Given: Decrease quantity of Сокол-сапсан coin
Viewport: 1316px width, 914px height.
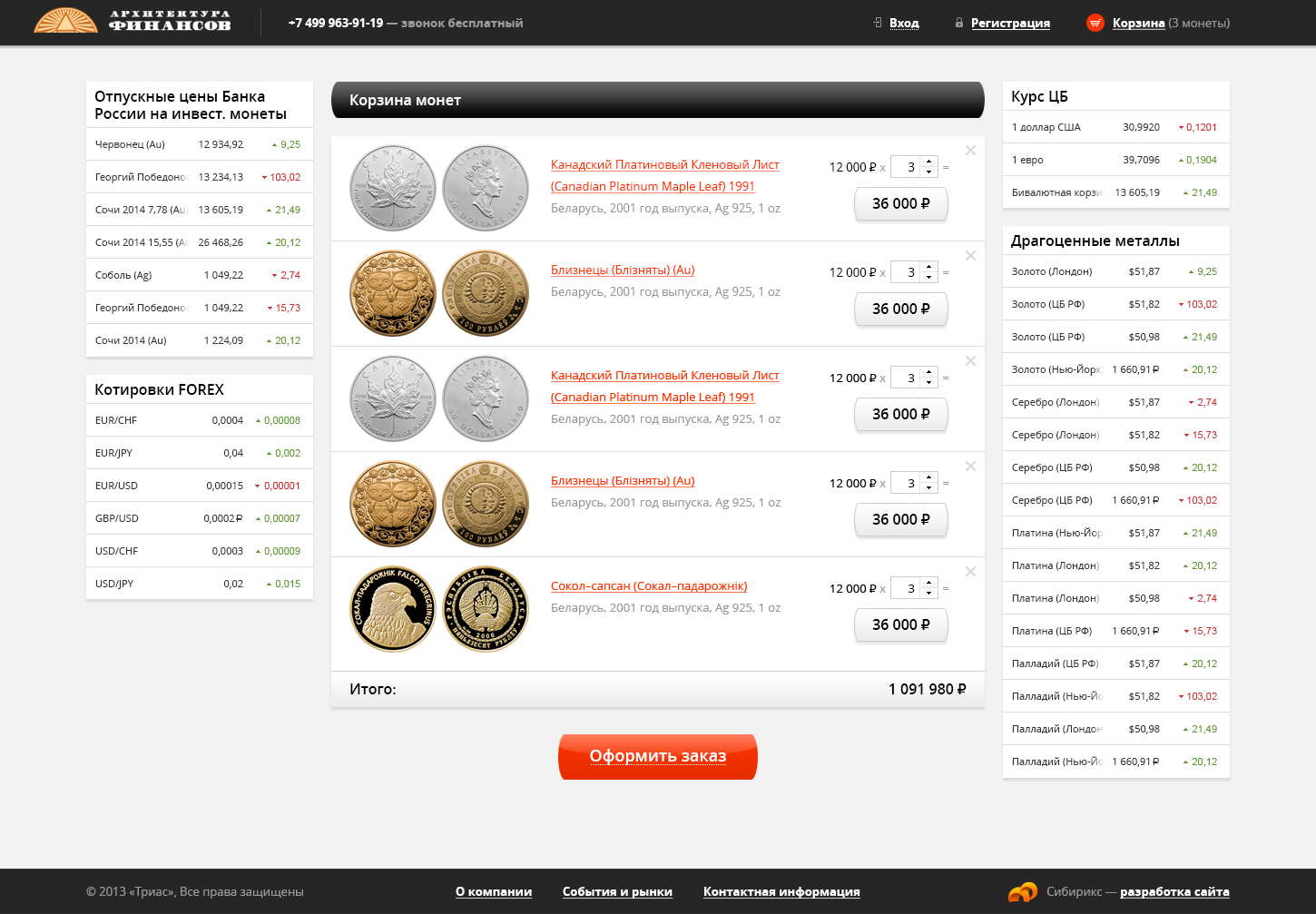Looking at the screenshot, I should coord(928,593).
